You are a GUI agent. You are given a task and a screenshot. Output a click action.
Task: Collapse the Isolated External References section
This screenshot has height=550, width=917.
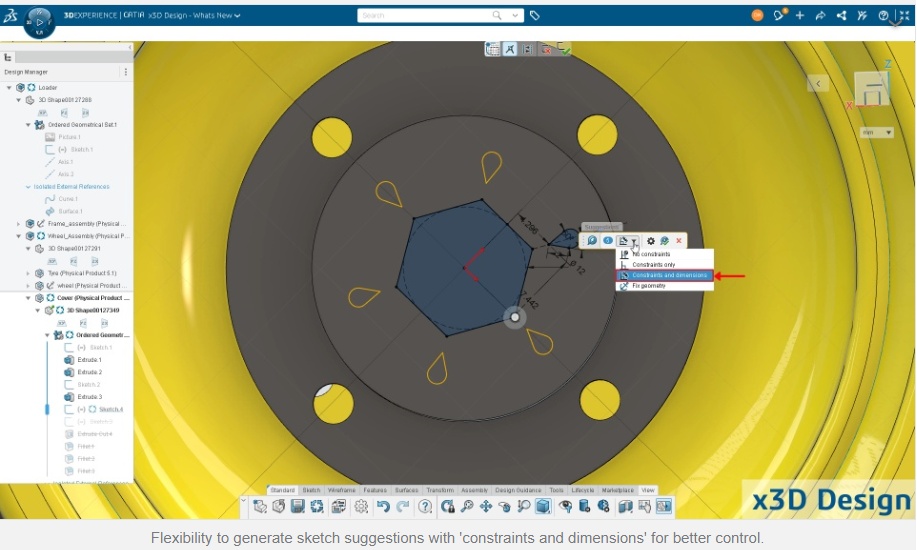click(x=28, y=187)
